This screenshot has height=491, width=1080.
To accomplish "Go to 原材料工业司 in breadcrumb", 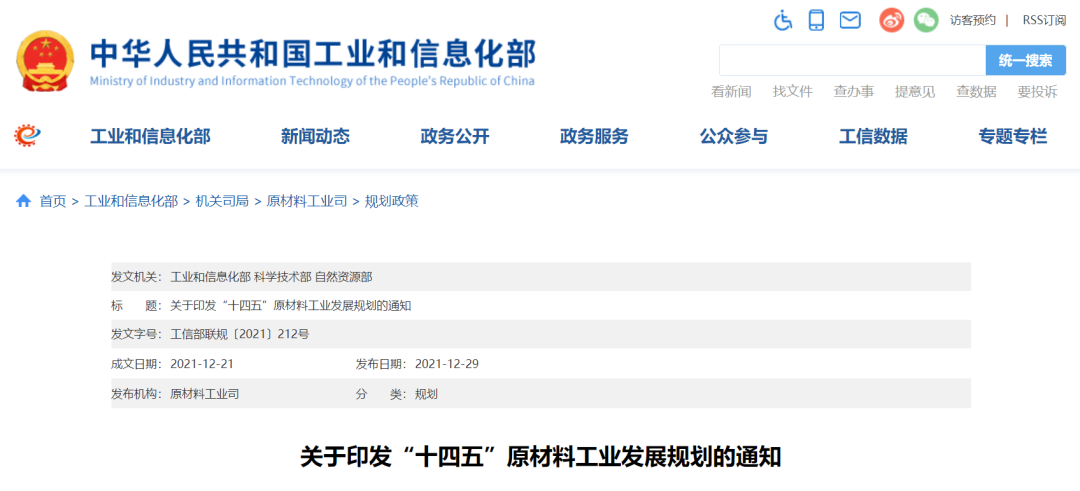I will click(306, 201).
